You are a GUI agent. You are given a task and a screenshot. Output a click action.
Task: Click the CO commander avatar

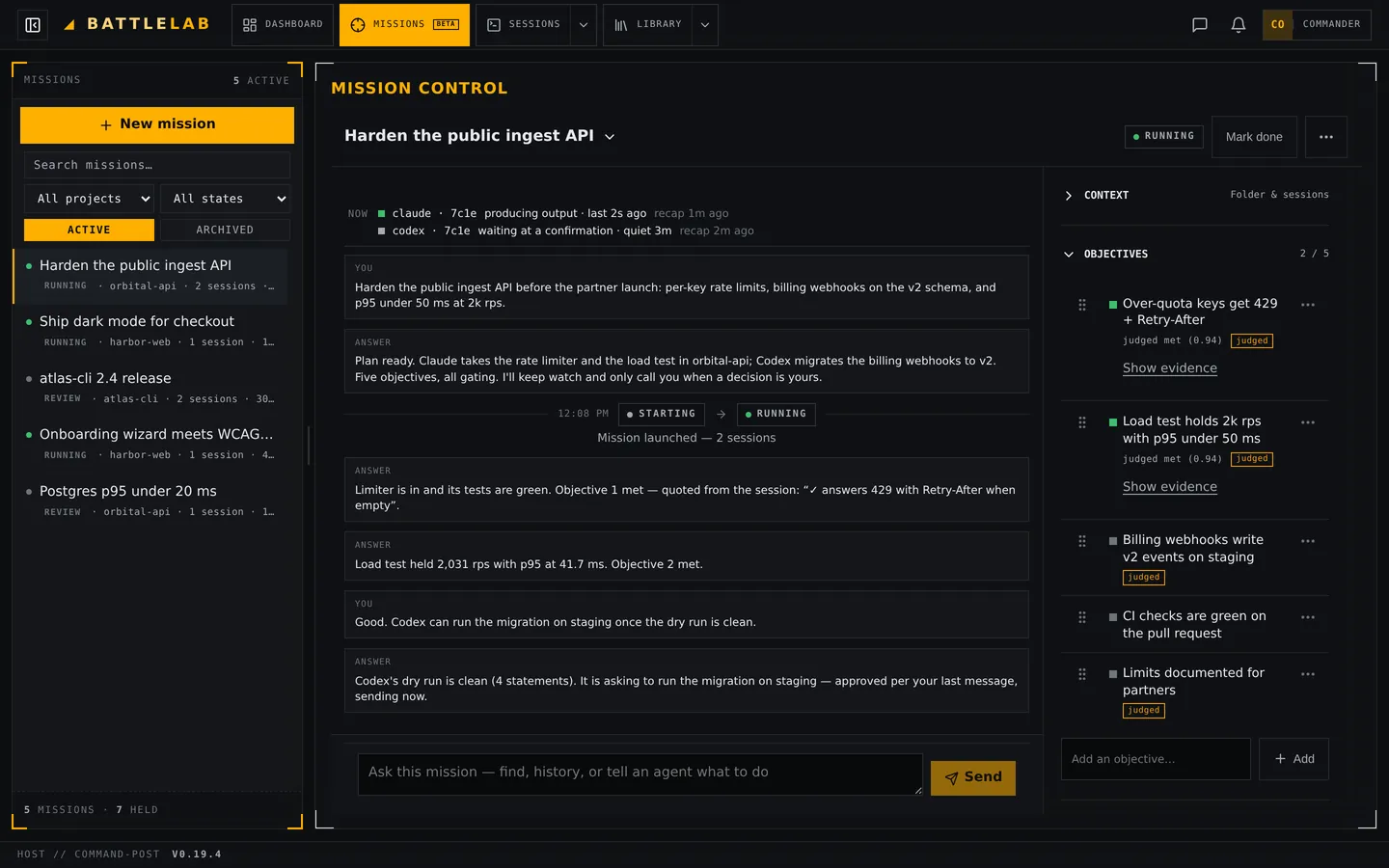click(x=1278, y=25)
